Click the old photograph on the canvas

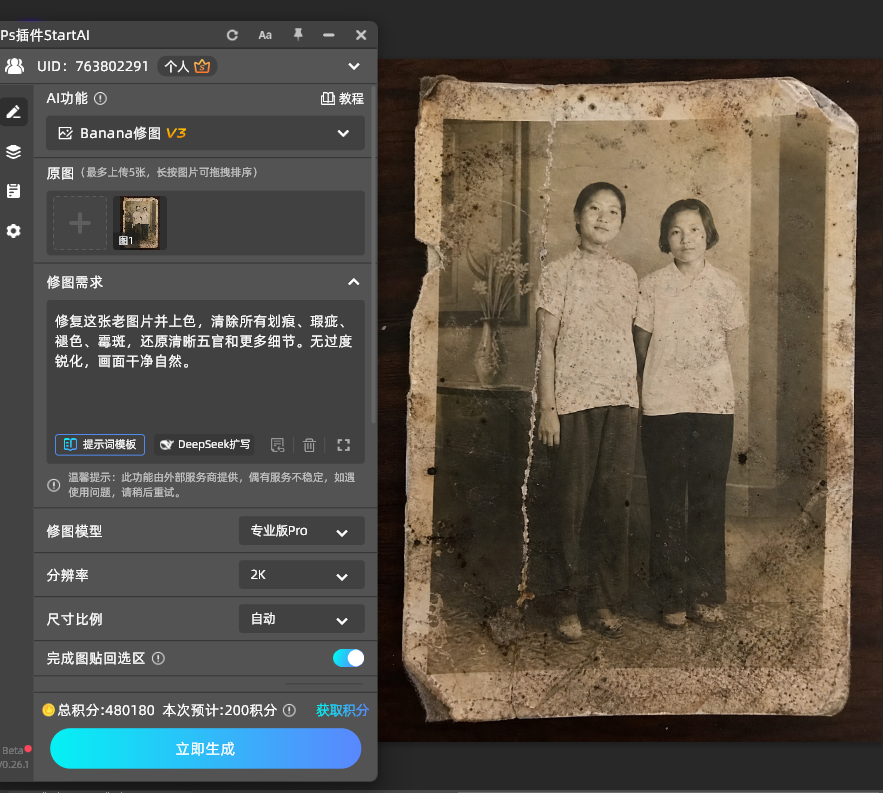click(629, 397)
